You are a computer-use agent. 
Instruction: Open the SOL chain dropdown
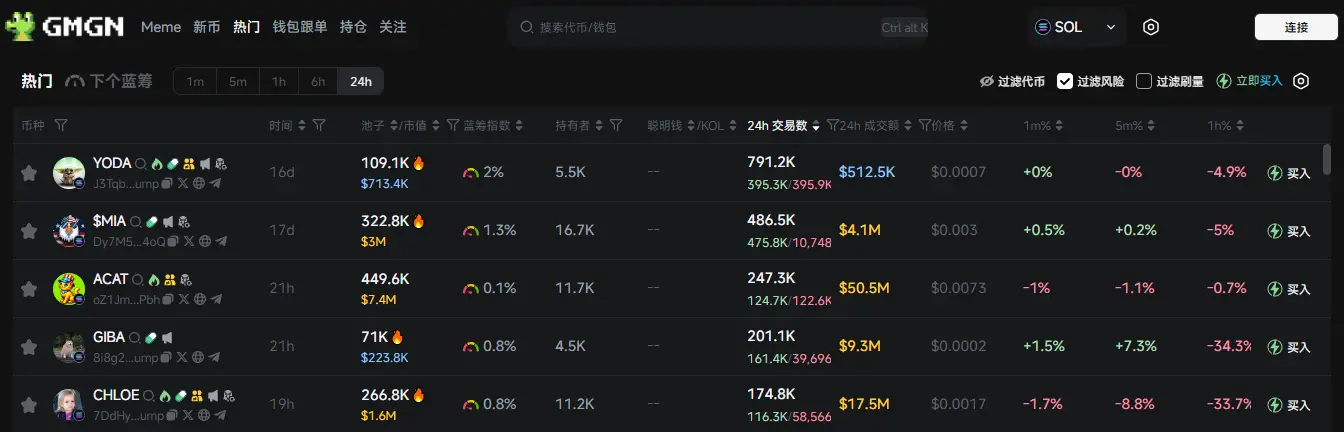coord(1078,27)
